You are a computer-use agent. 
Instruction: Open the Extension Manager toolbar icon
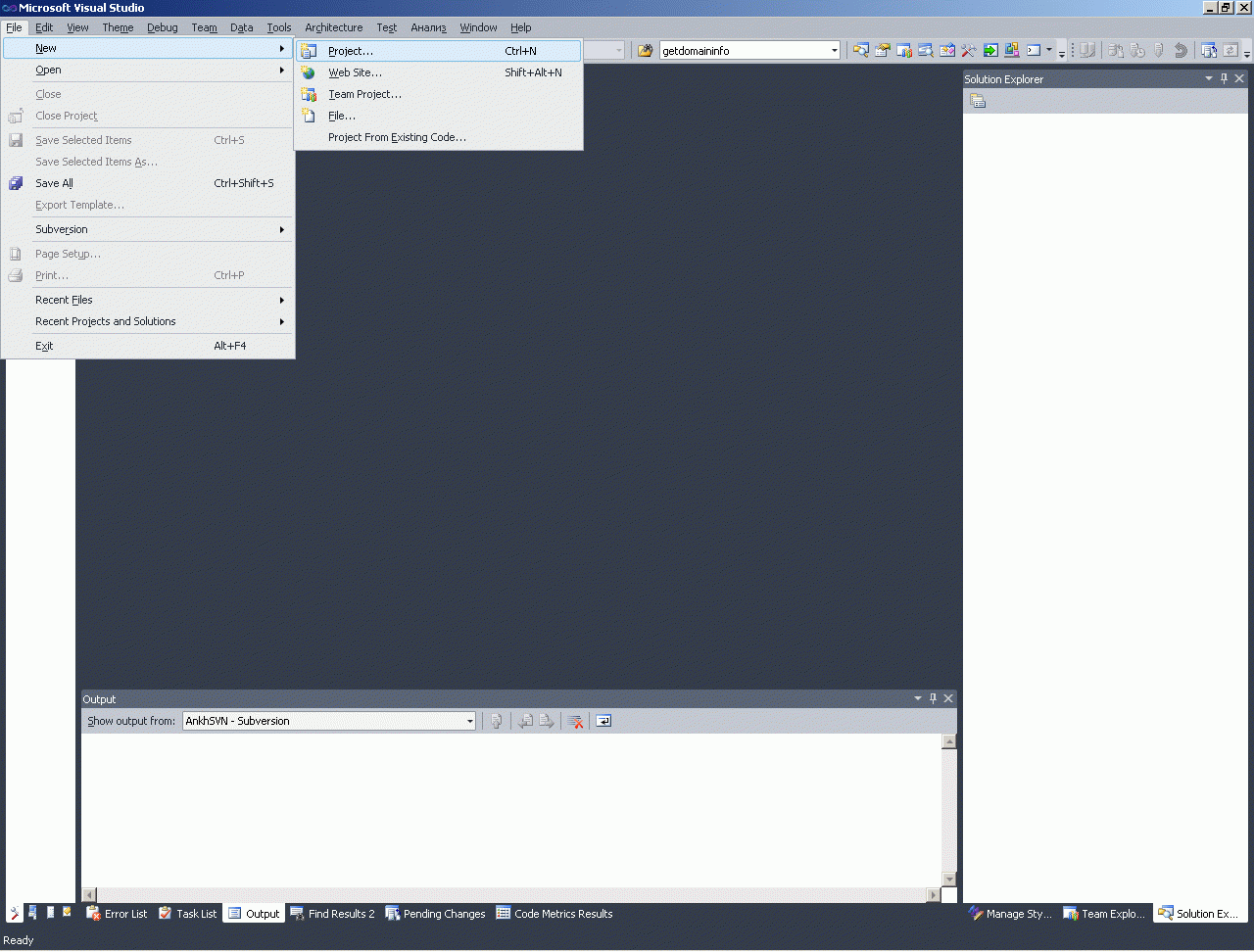[1012, 51]
